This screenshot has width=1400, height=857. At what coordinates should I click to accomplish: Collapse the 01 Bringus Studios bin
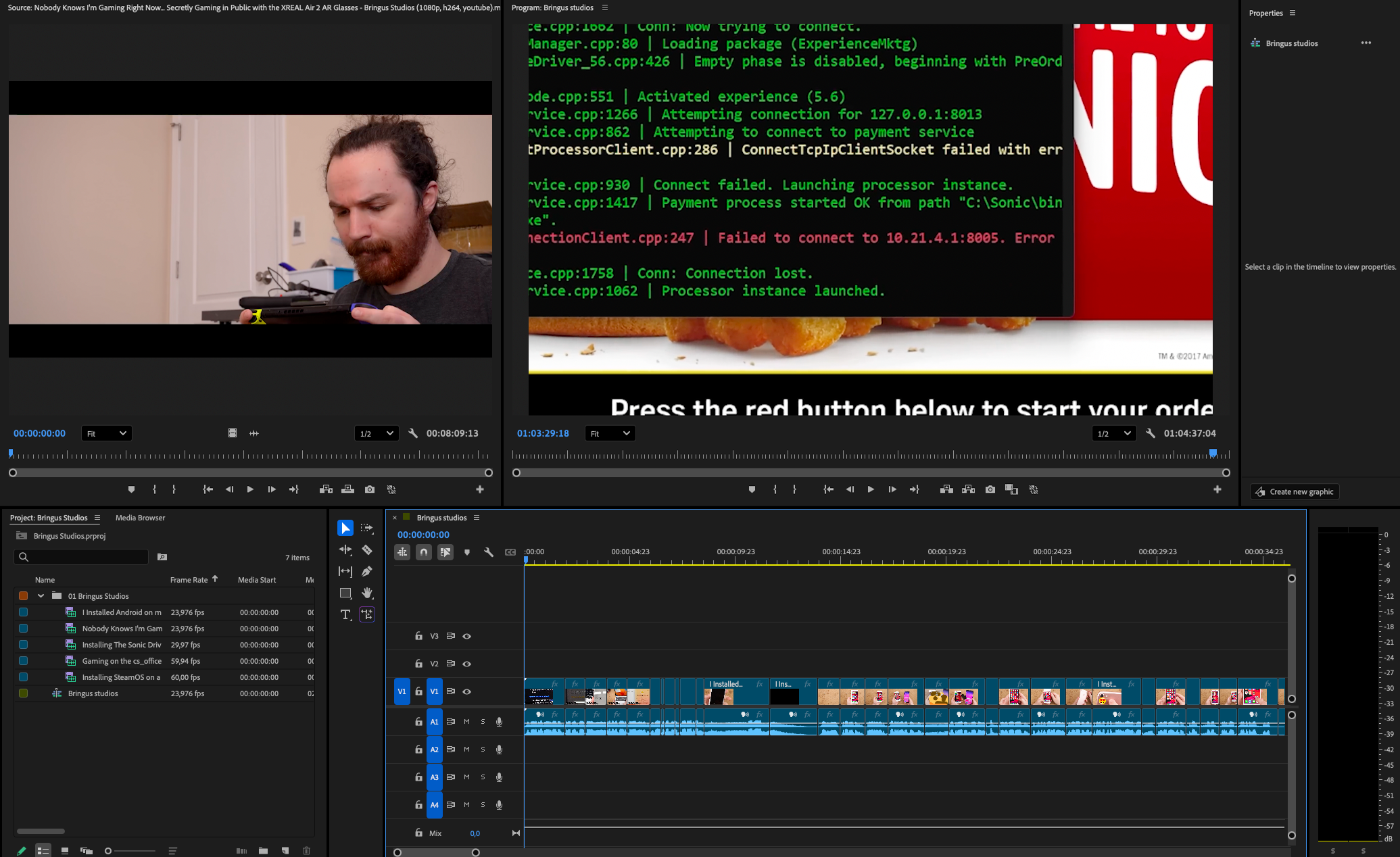(x=41, y=596)
